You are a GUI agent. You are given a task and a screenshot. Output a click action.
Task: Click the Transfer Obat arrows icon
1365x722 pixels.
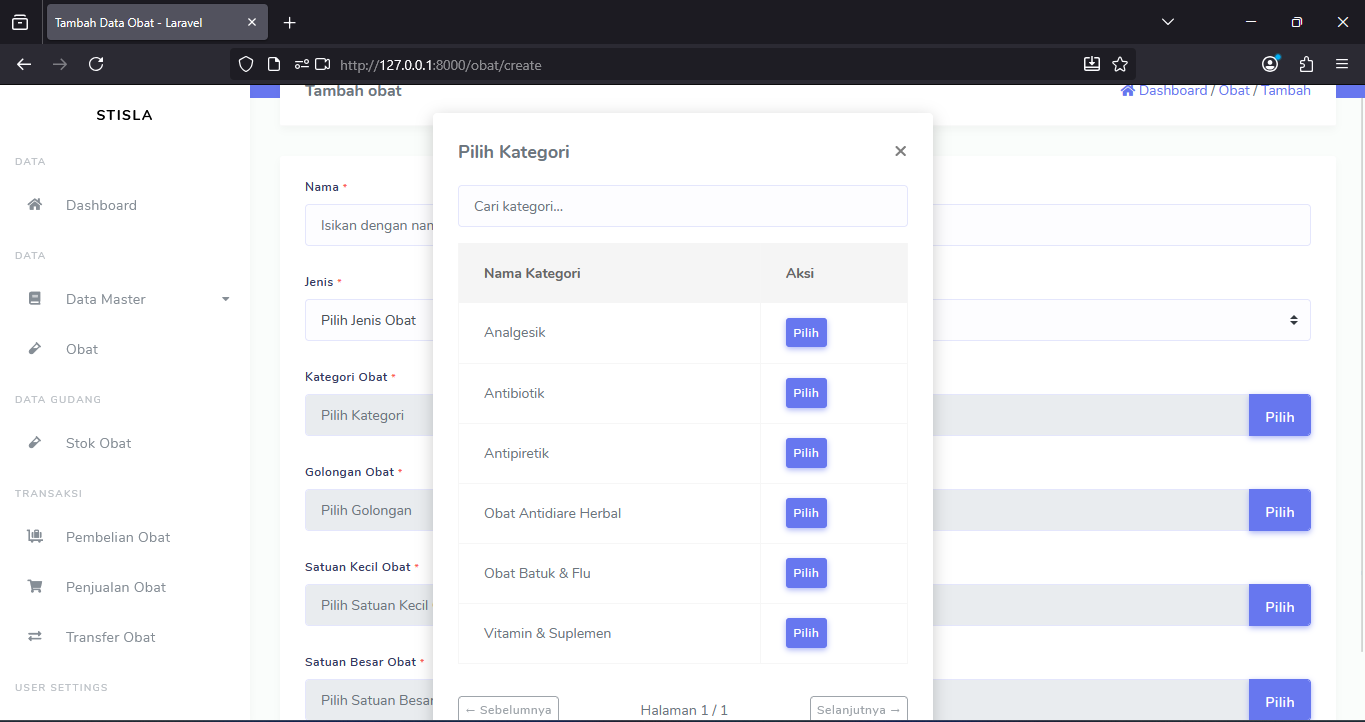[35, 637]
